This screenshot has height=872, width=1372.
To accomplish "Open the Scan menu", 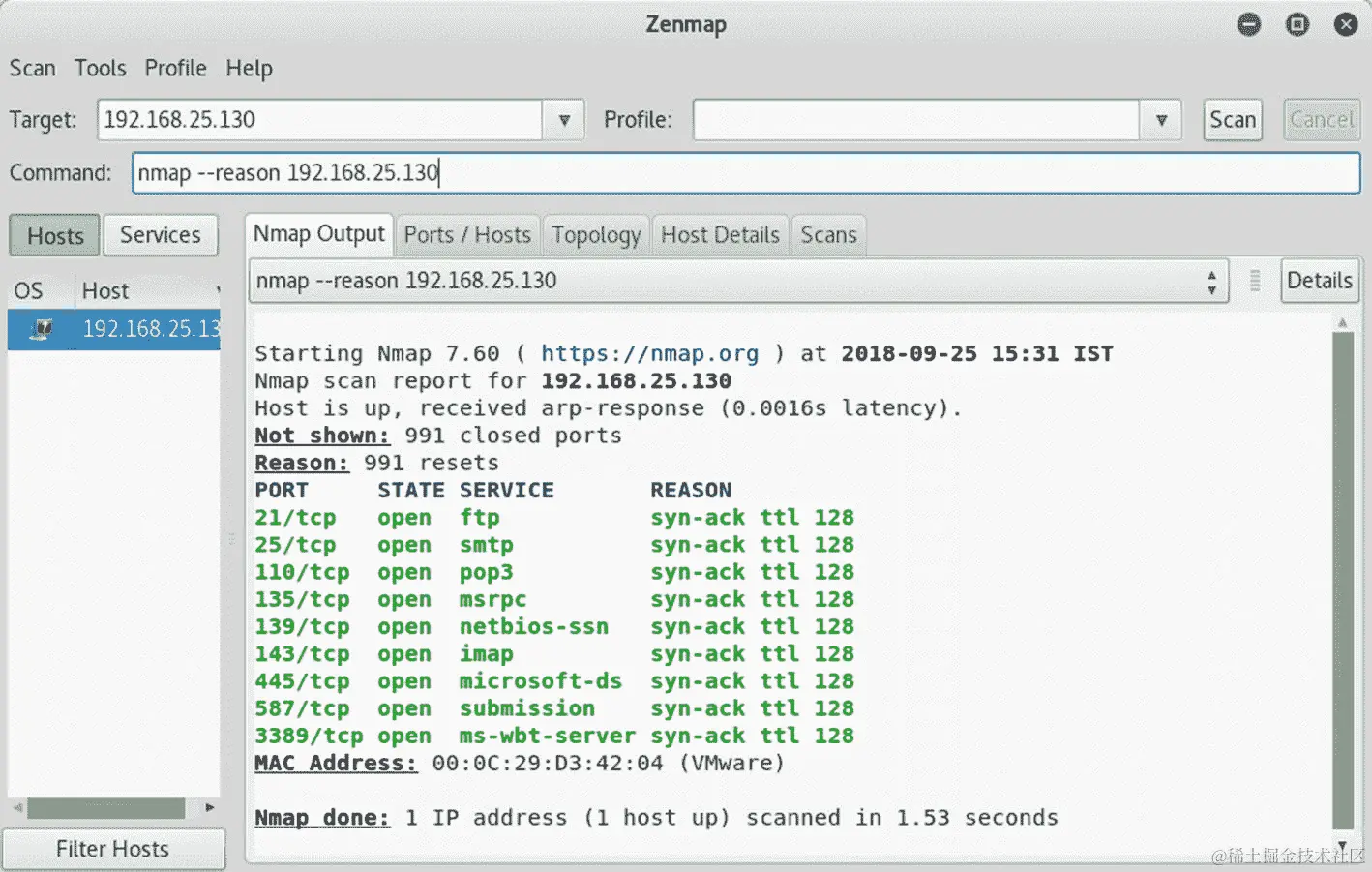I will (x=32, y=68).
